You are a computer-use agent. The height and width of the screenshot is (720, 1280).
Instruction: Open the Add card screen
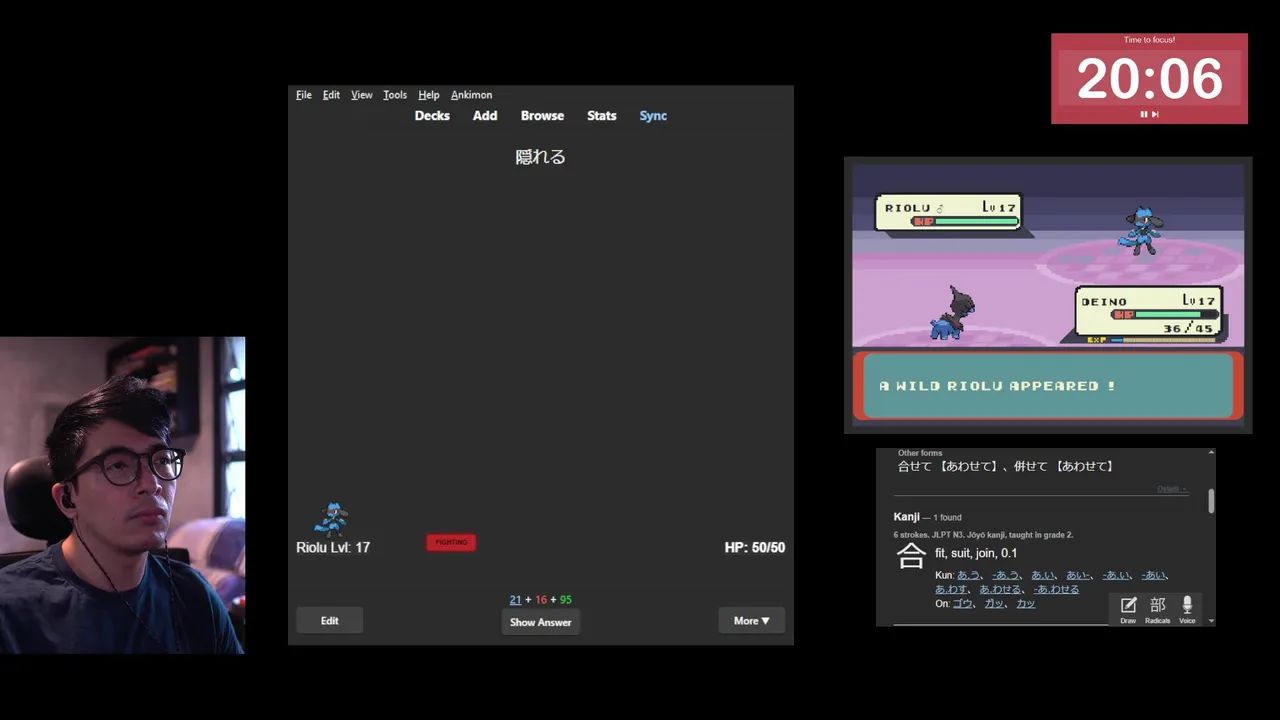point(485,116)
